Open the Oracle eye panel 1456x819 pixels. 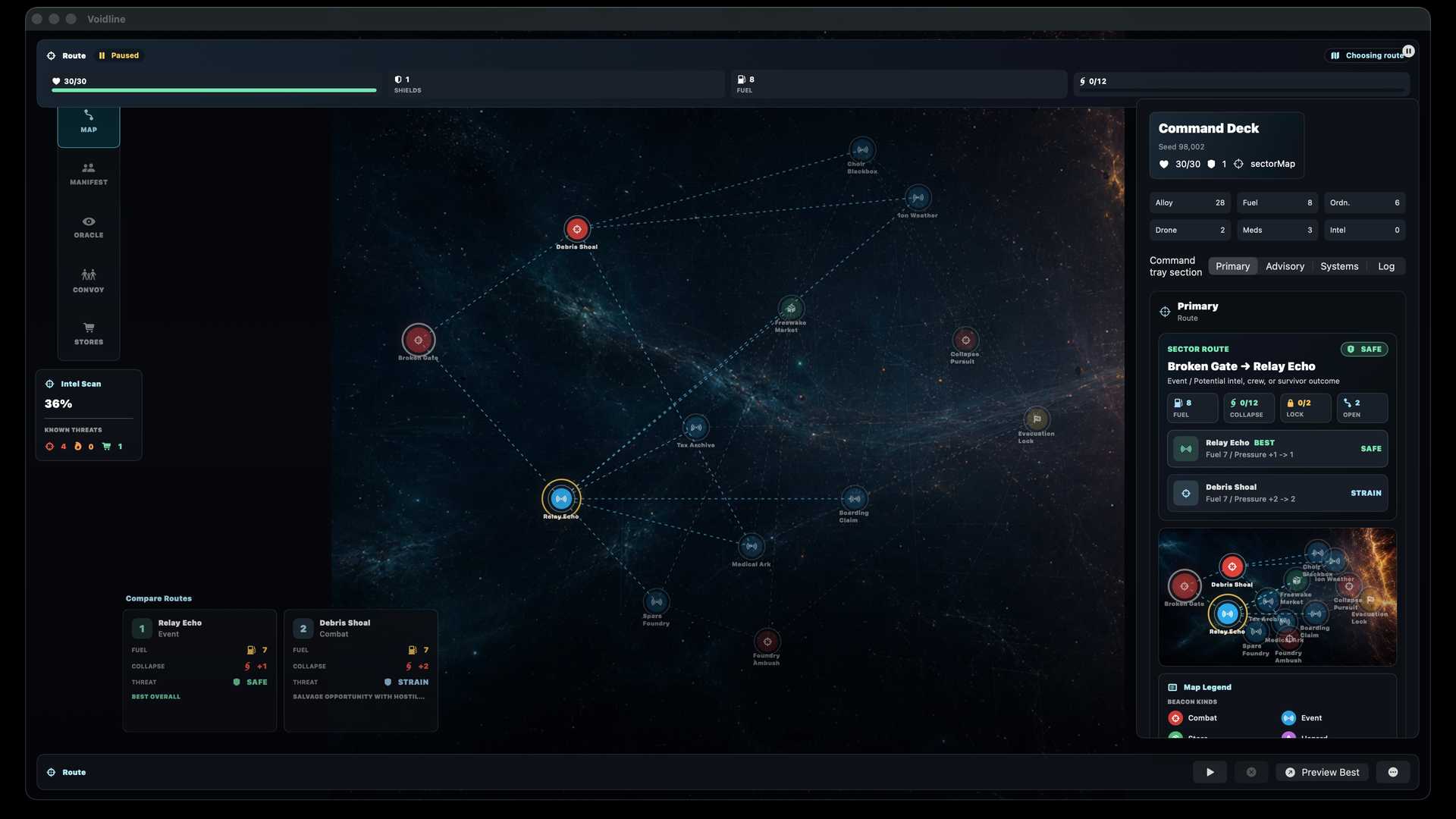tap(89, 227)
